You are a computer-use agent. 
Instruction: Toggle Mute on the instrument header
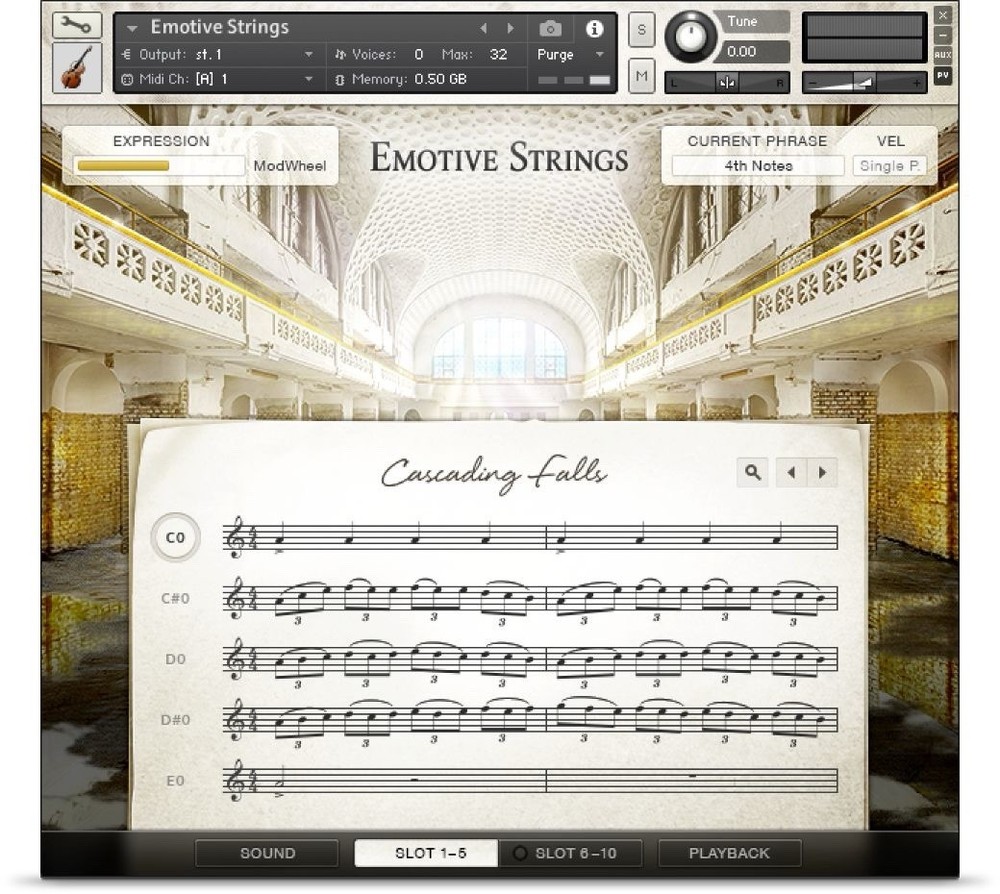(640, 75)
